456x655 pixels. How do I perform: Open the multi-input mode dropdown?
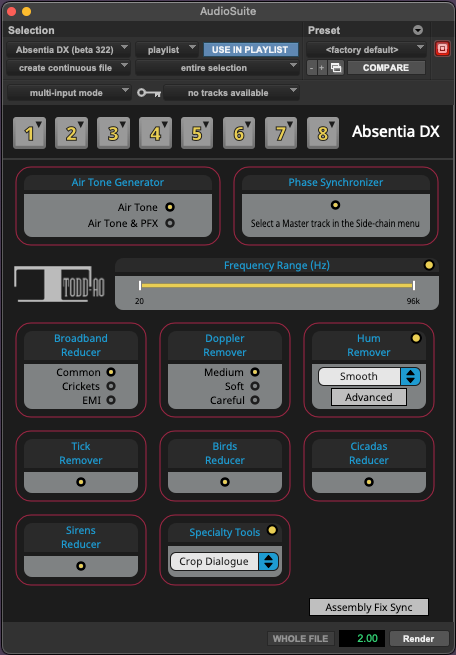point(69,93)
